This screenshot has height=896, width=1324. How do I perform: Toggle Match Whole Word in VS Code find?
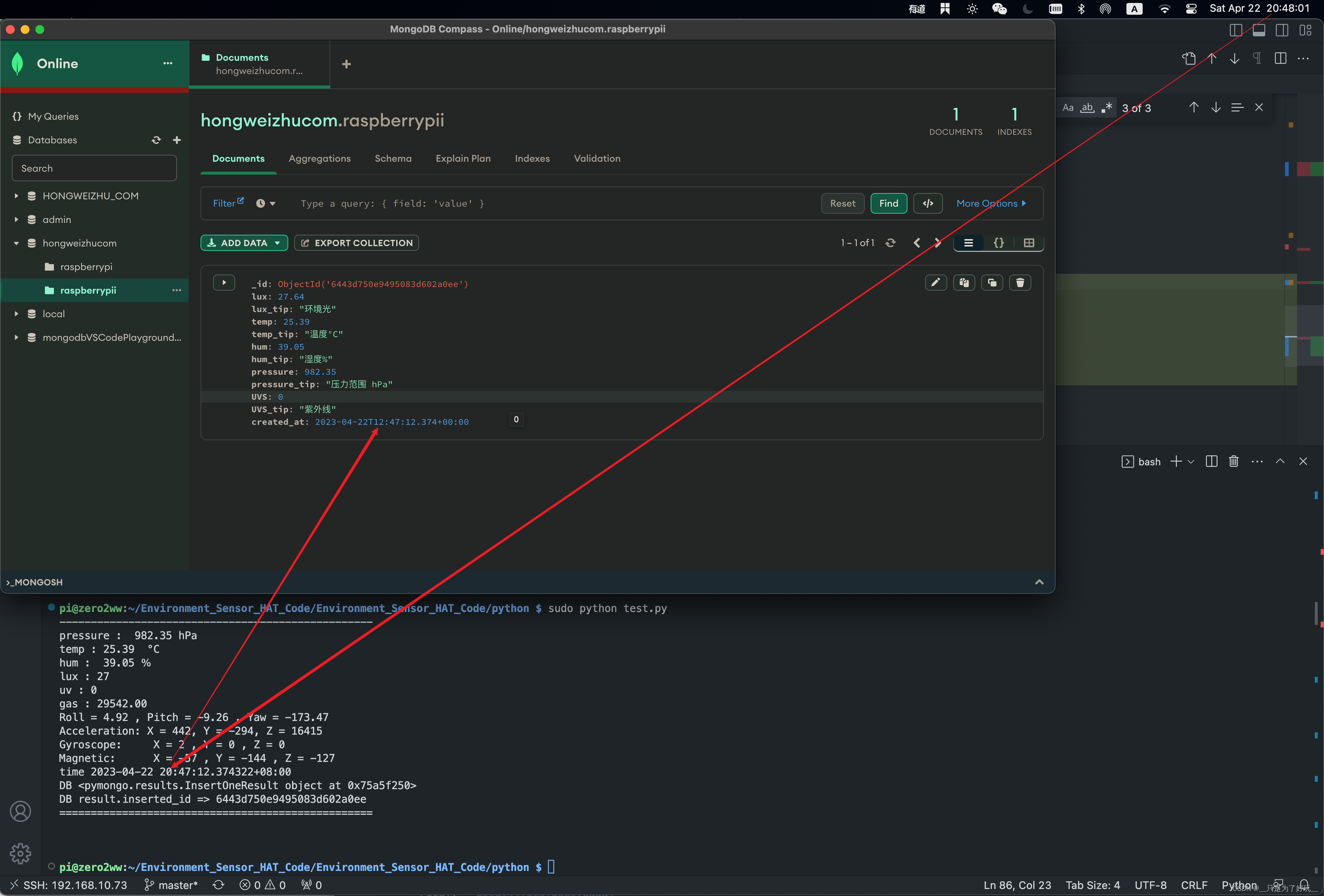point(1088,108)
